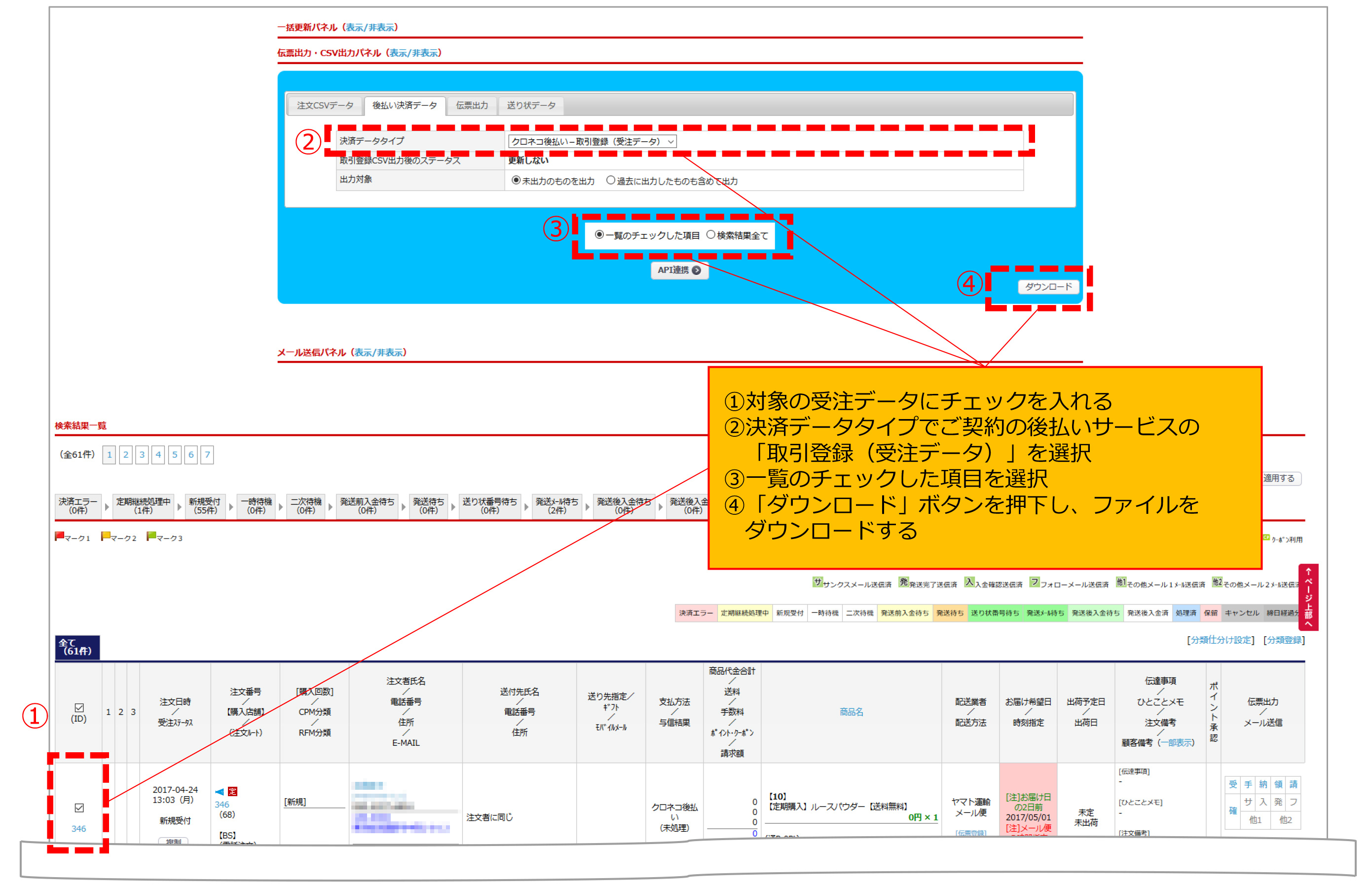The width and height of the screenshot is (1372, 887).
Task: Click the red 定 subscription badge icon
Action: pos(232,791)
